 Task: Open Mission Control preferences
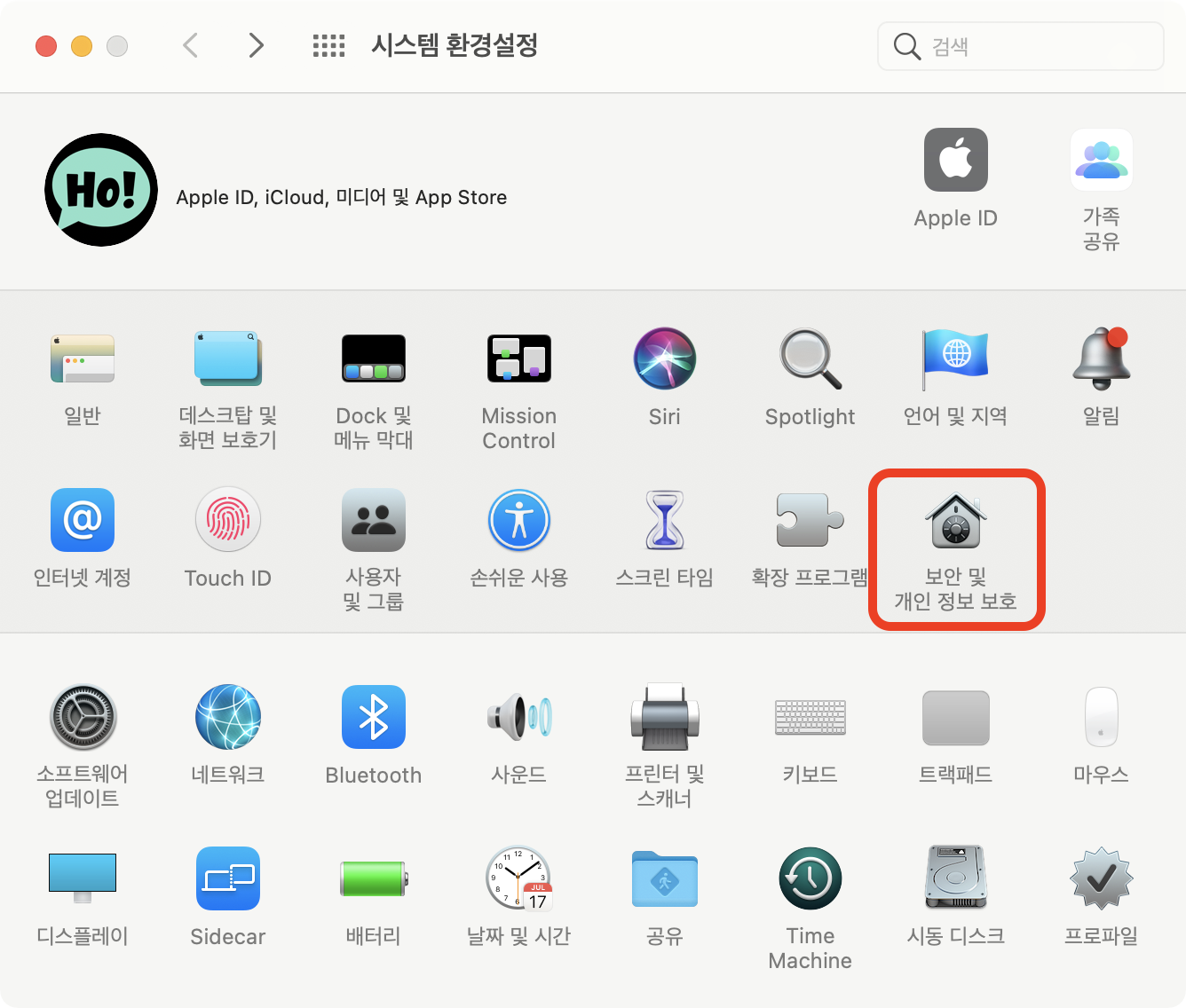click(519, 359)
